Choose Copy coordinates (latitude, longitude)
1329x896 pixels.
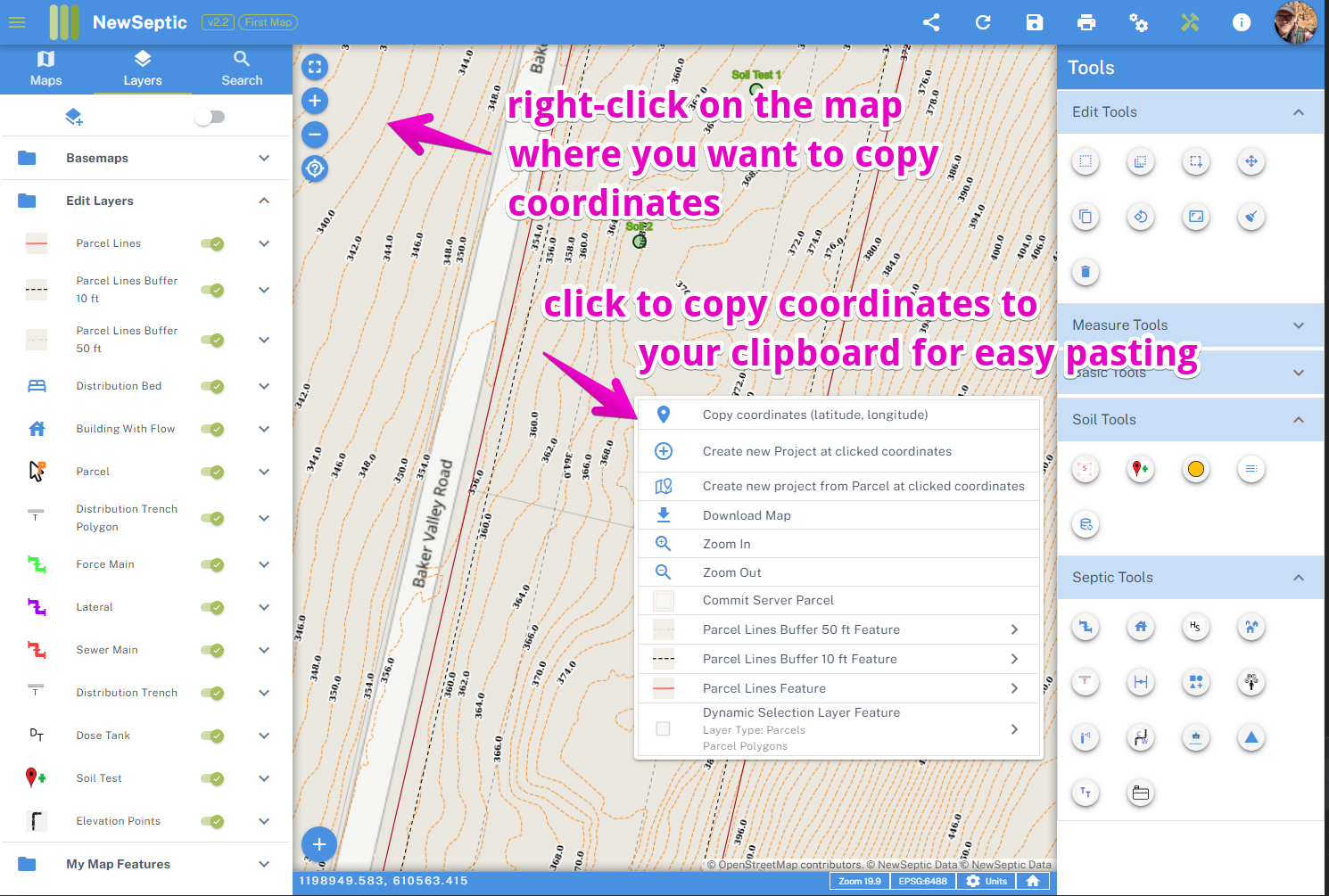pos(815,415)
